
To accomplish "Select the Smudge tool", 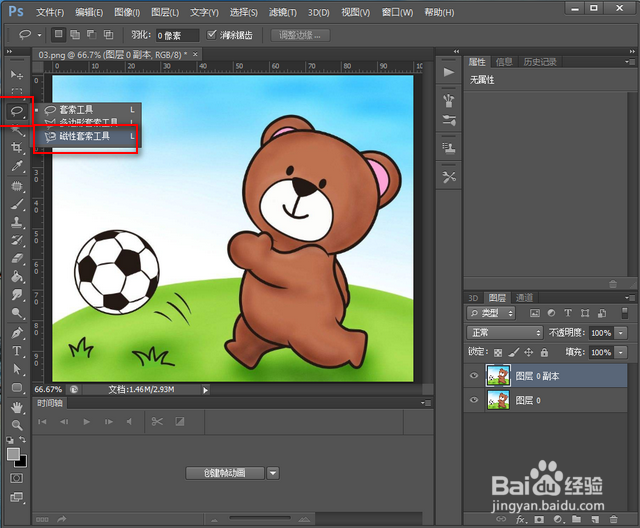I will [17, 295].
